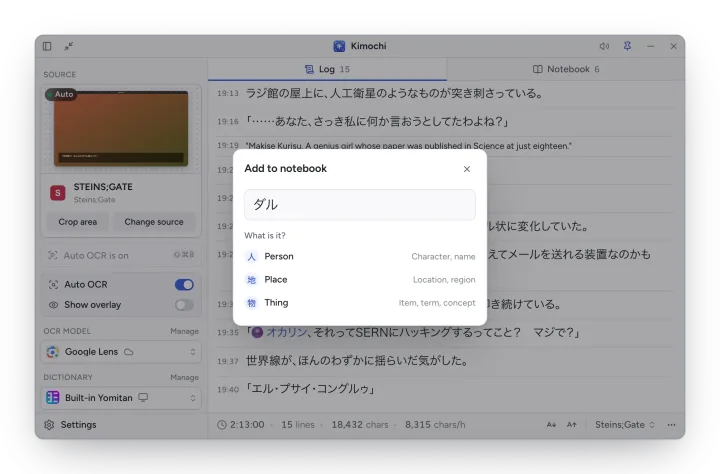The height and width of the screenshot is (474, 720).
Task: Click Manage next to DICTIONARY
Action: [184, 377]
